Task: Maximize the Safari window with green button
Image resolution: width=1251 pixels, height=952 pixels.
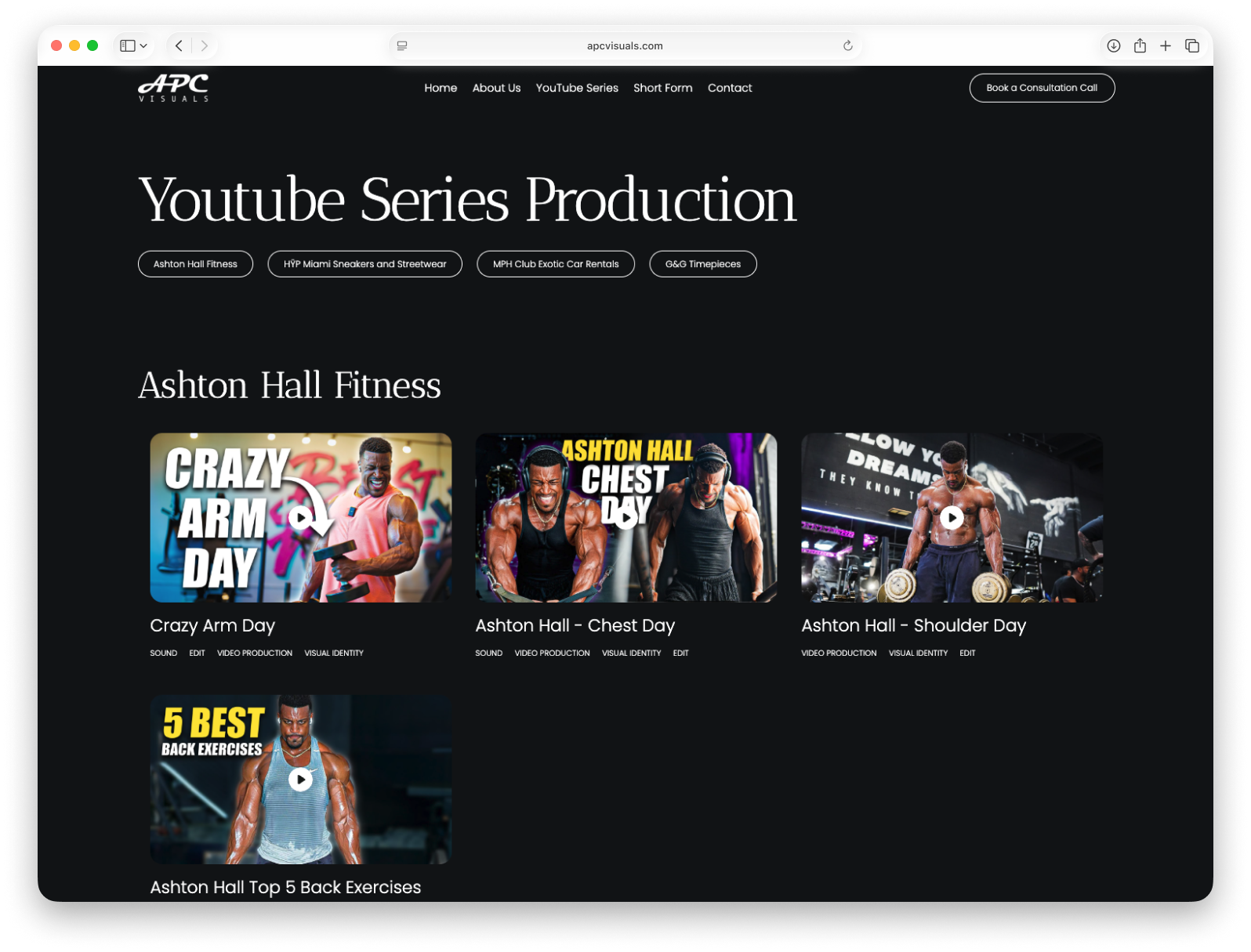Action: [92, 45]
